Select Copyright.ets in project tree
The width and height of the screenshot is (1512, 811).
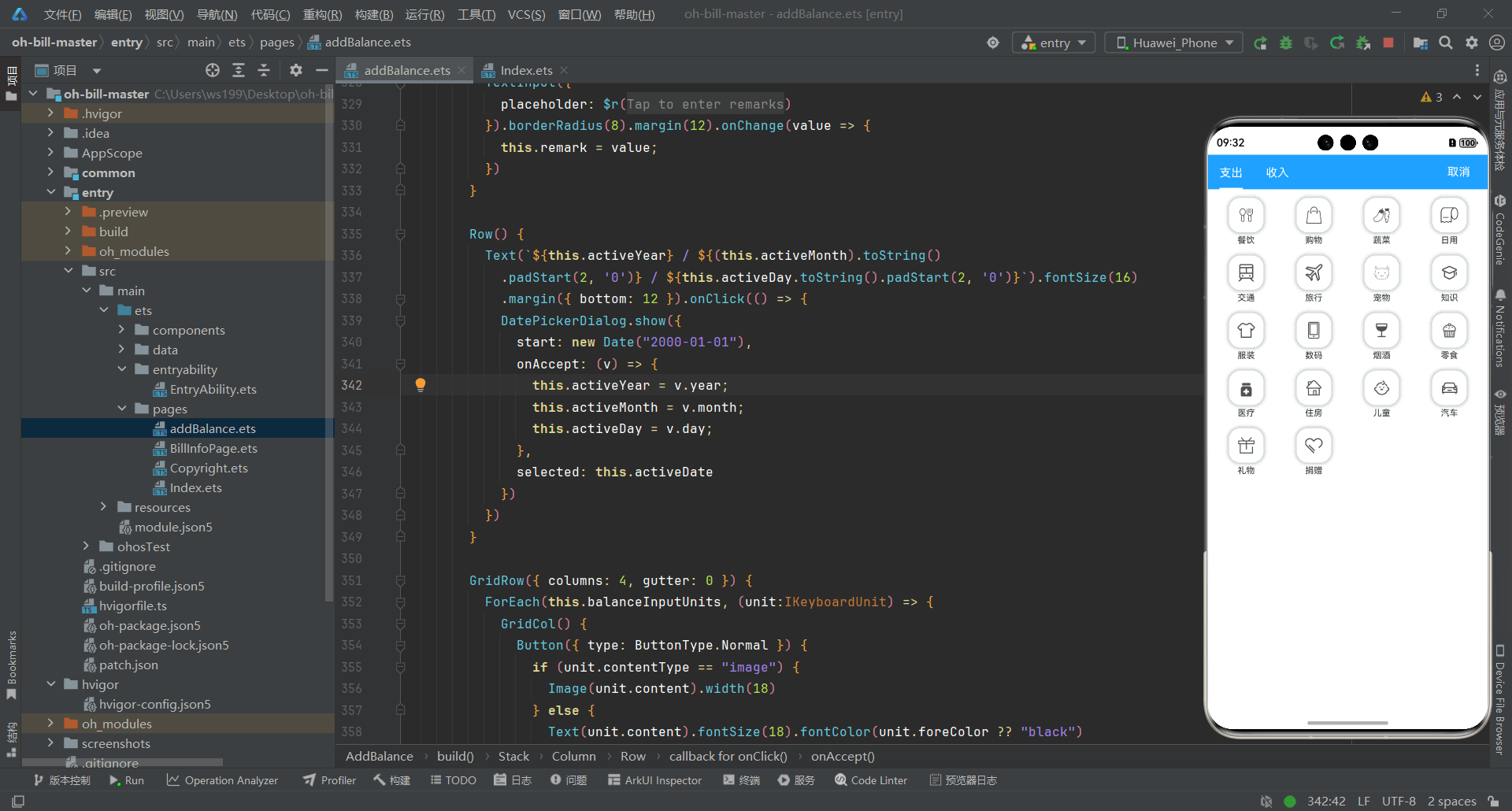[209, 468]
